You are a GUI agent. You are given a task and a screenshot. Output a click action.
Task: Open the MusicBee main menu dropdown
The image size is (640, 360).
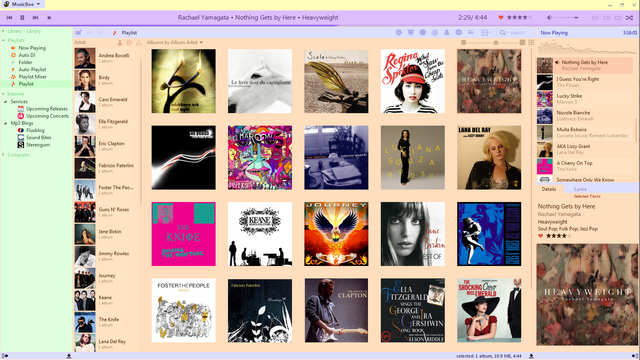22,4
